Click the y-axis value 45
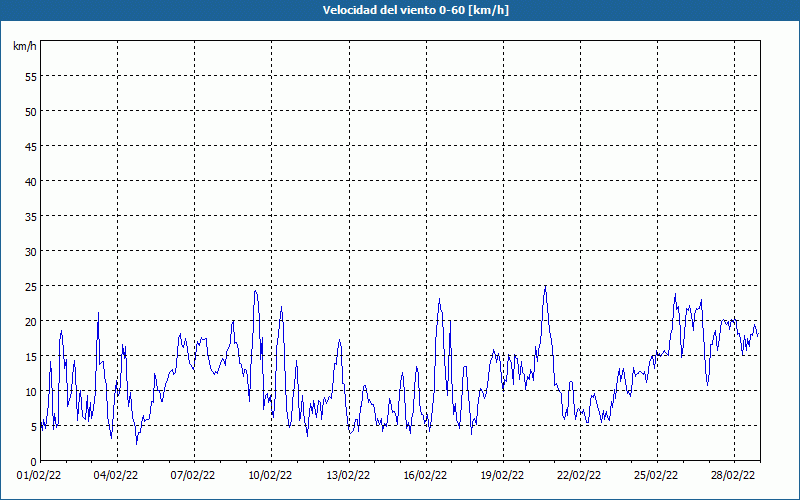 [x=31, y=146]
